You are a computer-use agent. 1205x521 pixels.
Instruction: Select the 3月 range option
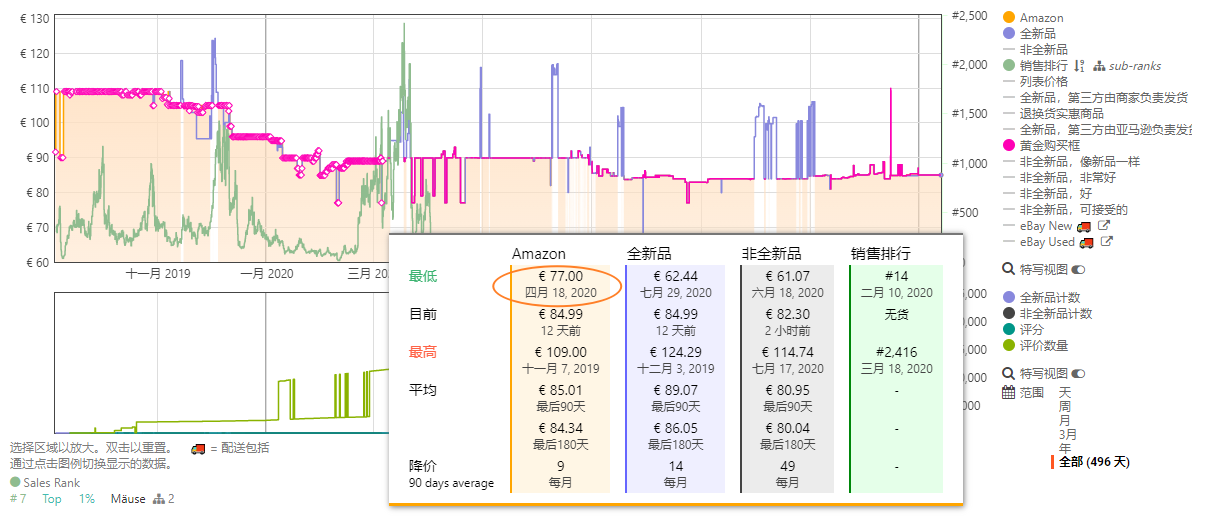(1068, 434)
